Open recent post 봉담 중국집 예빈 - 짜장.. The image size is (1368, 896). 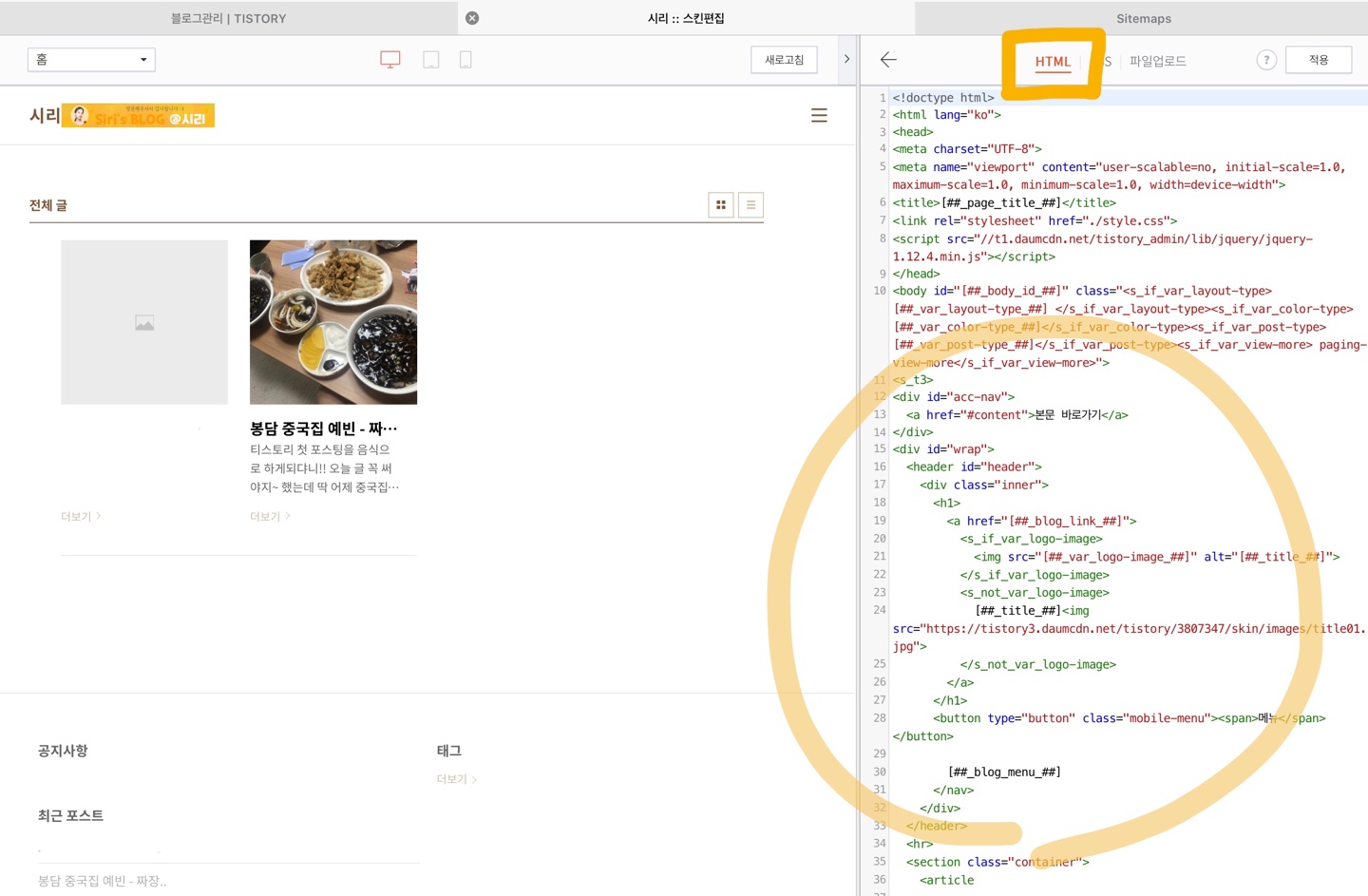tap(102, 881)
